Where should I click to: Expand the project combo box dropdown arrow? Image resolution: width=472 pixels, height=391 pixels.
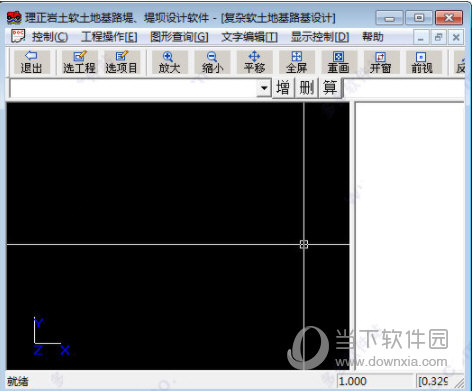pyautogui.click(x=264, y=88)
